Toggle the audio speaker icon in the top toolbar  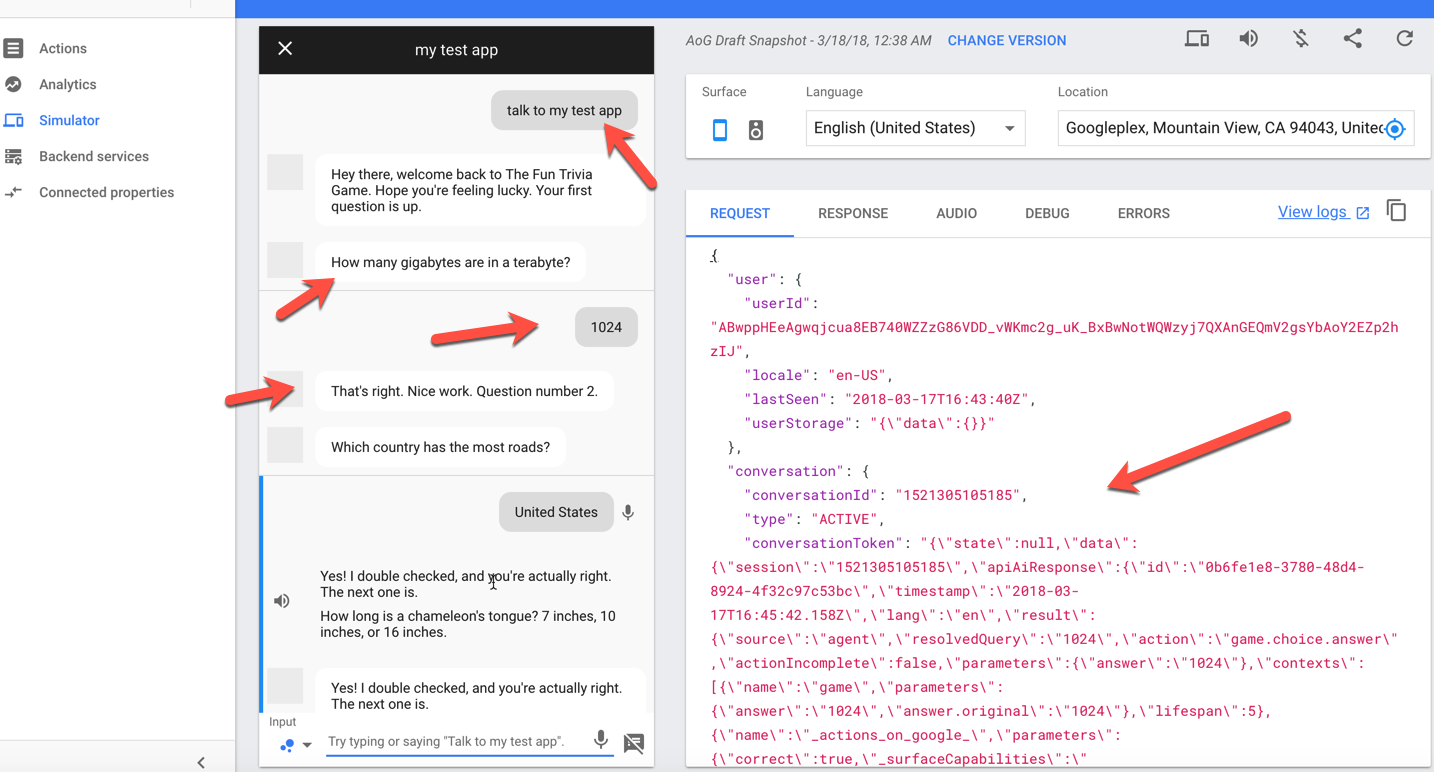pyautogui.click(x=1249, y=39)
